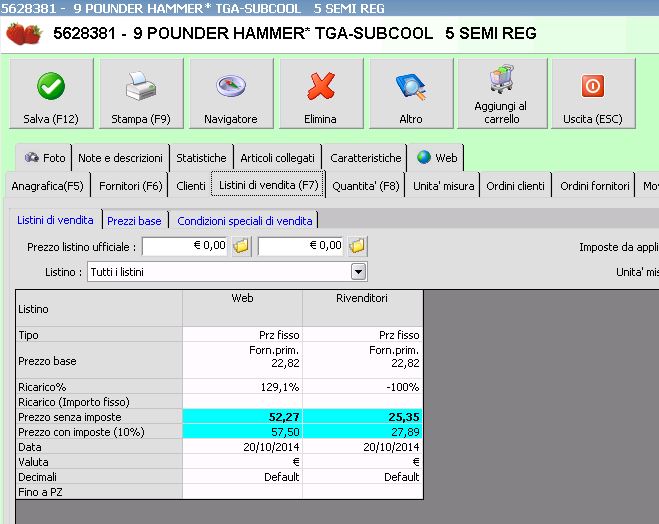The width and height of the screenshot is (659, 524).
Task: Open the Ordini clienti tab
Action: coord(515,186)
